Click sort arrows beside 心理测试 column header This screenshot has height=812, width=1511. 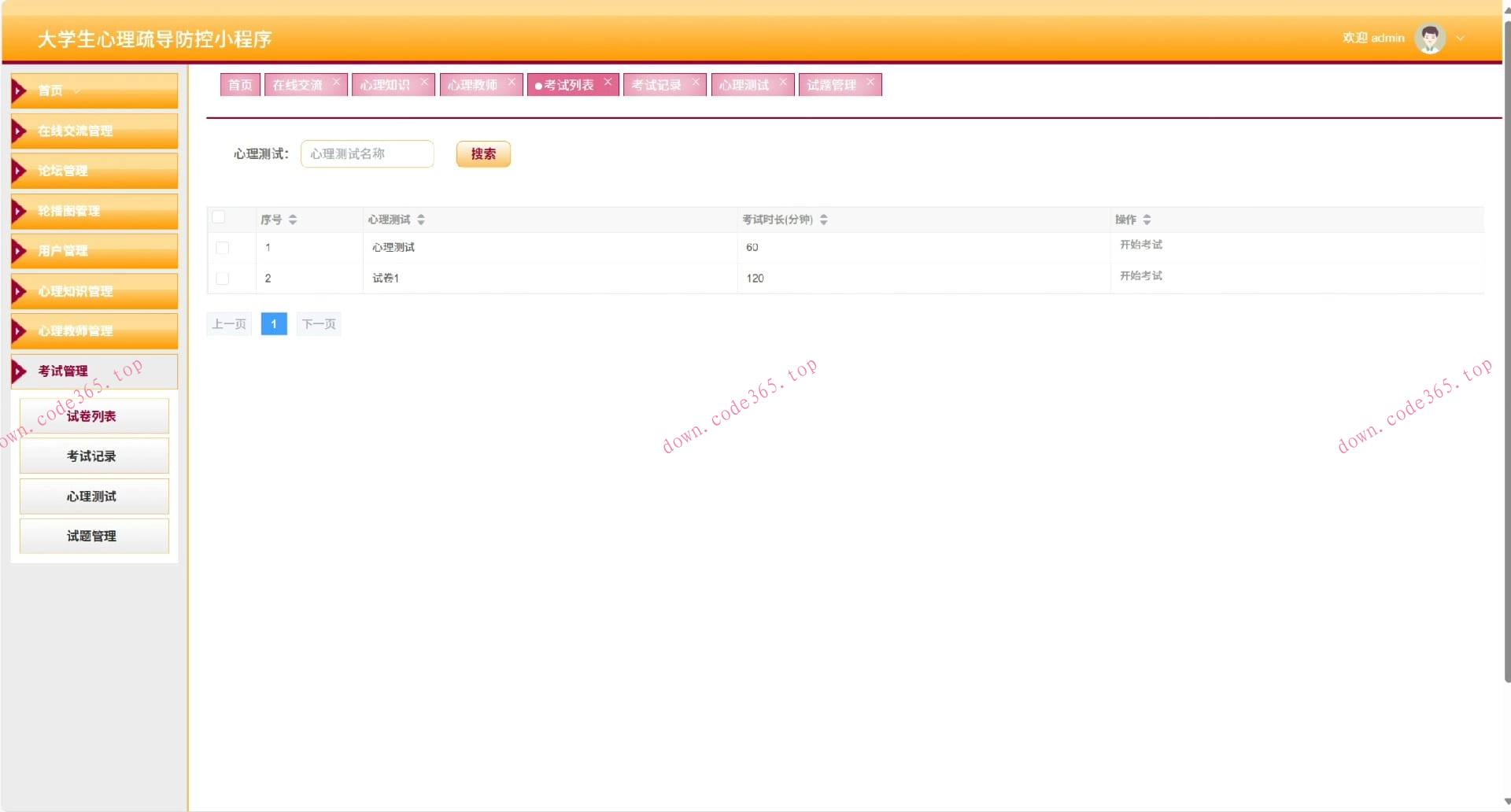tap(421, 220)
